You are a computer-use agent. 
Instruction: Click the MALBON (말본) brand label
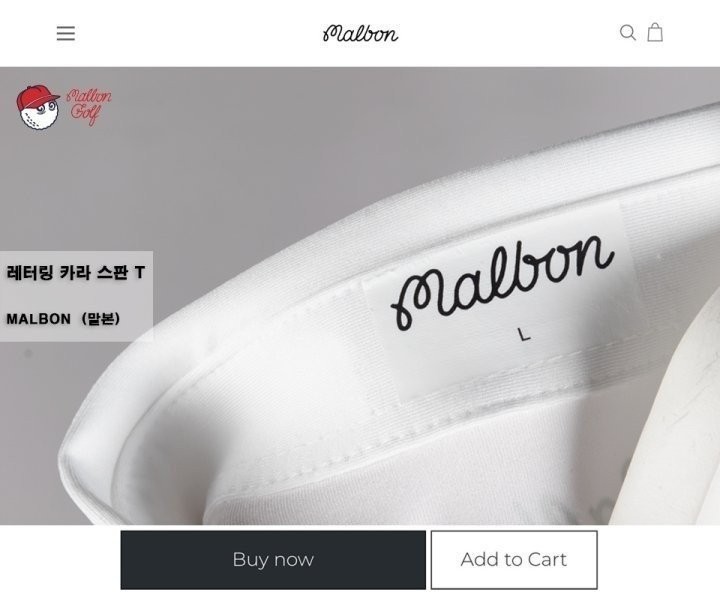[x=63, y=319]
